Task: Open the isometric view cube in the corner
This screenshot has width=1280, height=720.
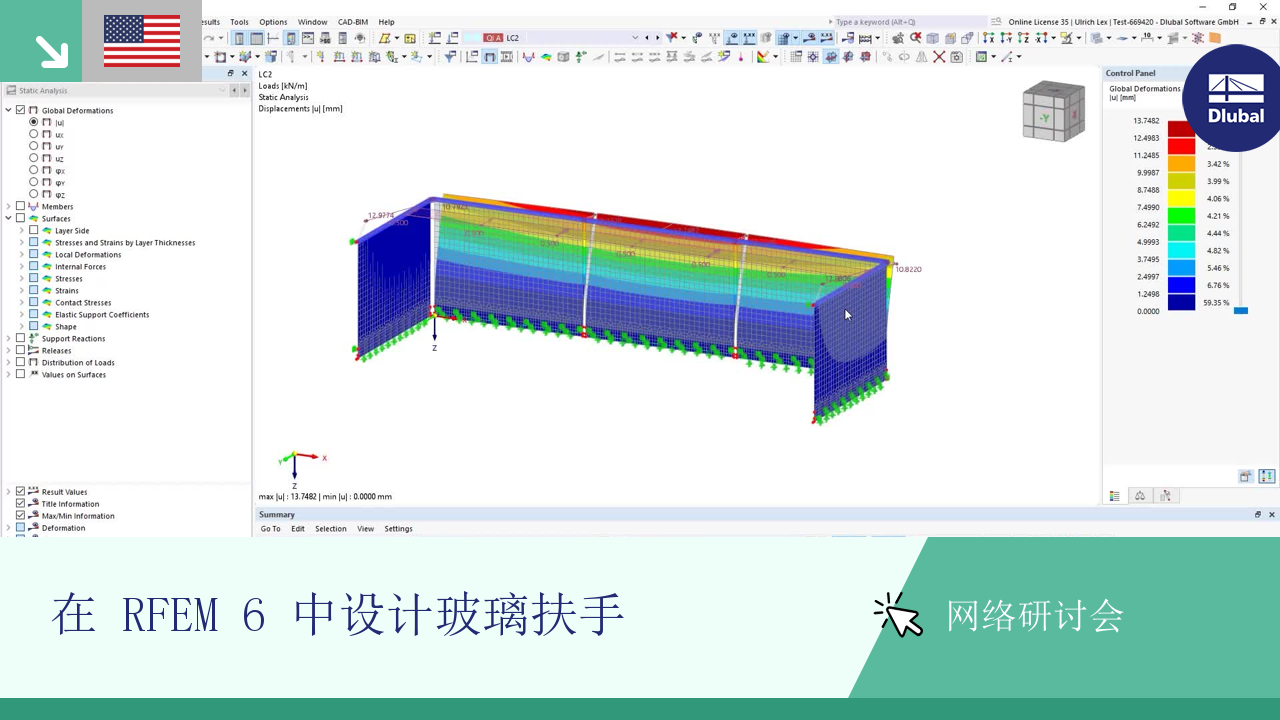Action: point(1053,111)
